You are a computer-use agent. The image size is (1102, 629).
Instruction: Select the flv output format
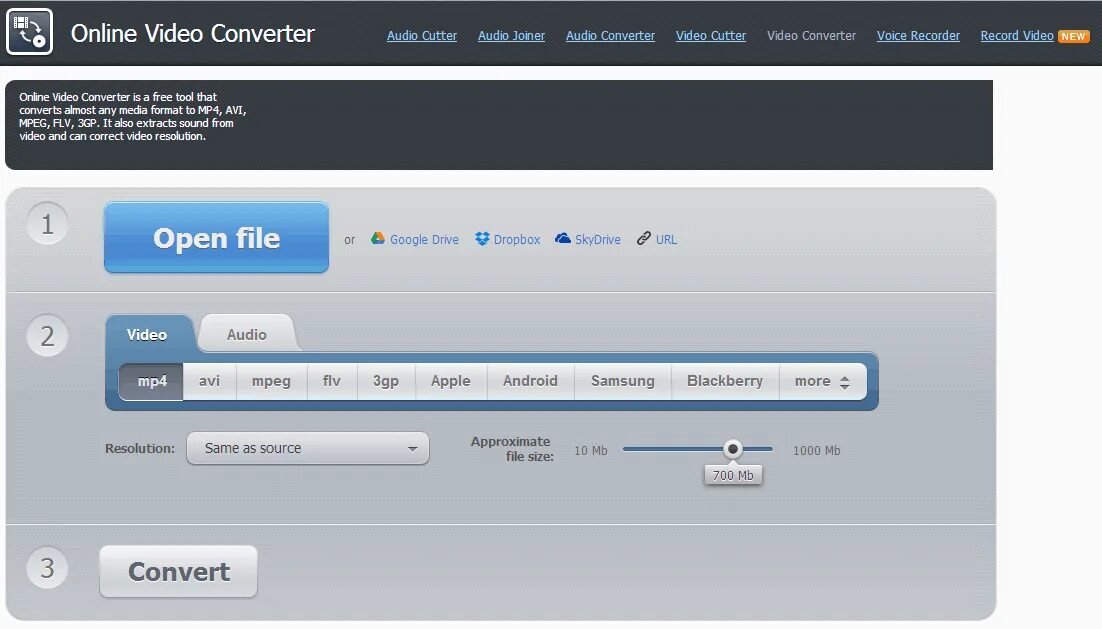[332, 381]
